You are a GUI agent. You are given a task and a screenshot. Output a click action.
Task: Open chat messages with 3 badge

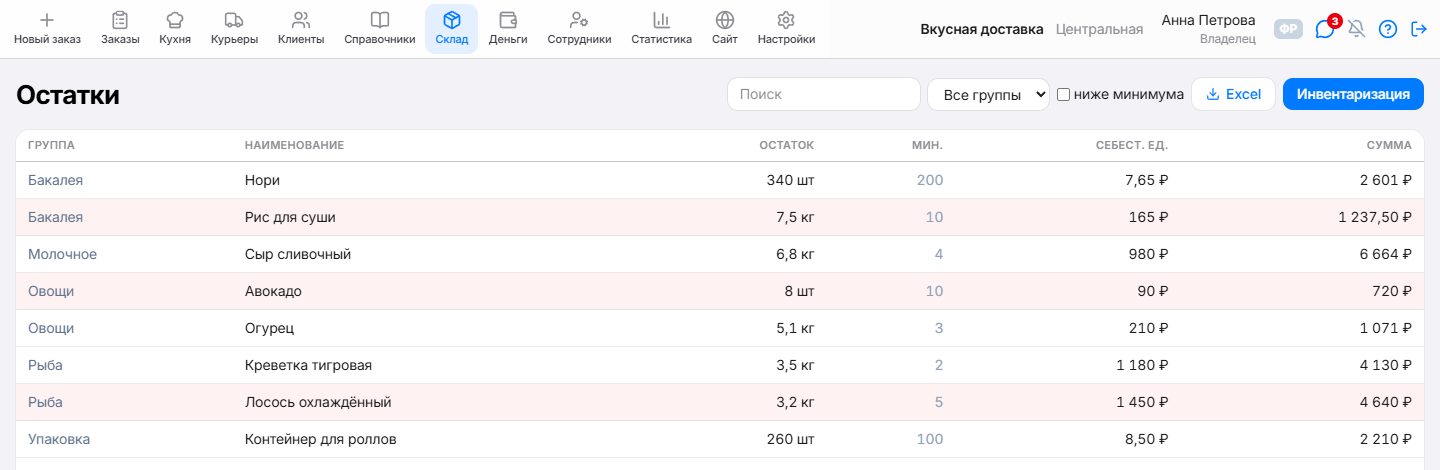(1325, 29)
